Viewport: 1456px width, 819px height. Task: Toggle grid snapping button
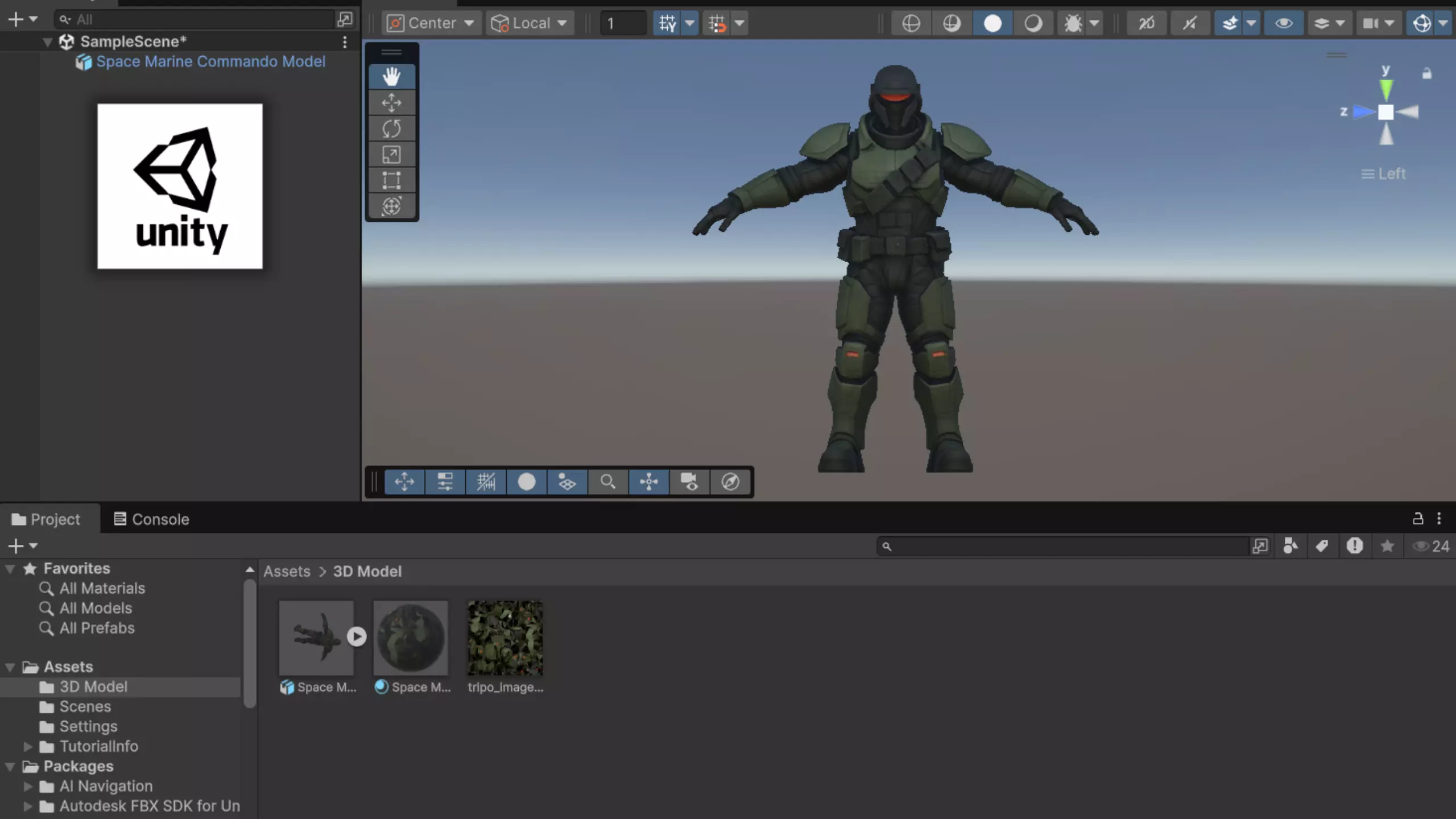point(717,23)
